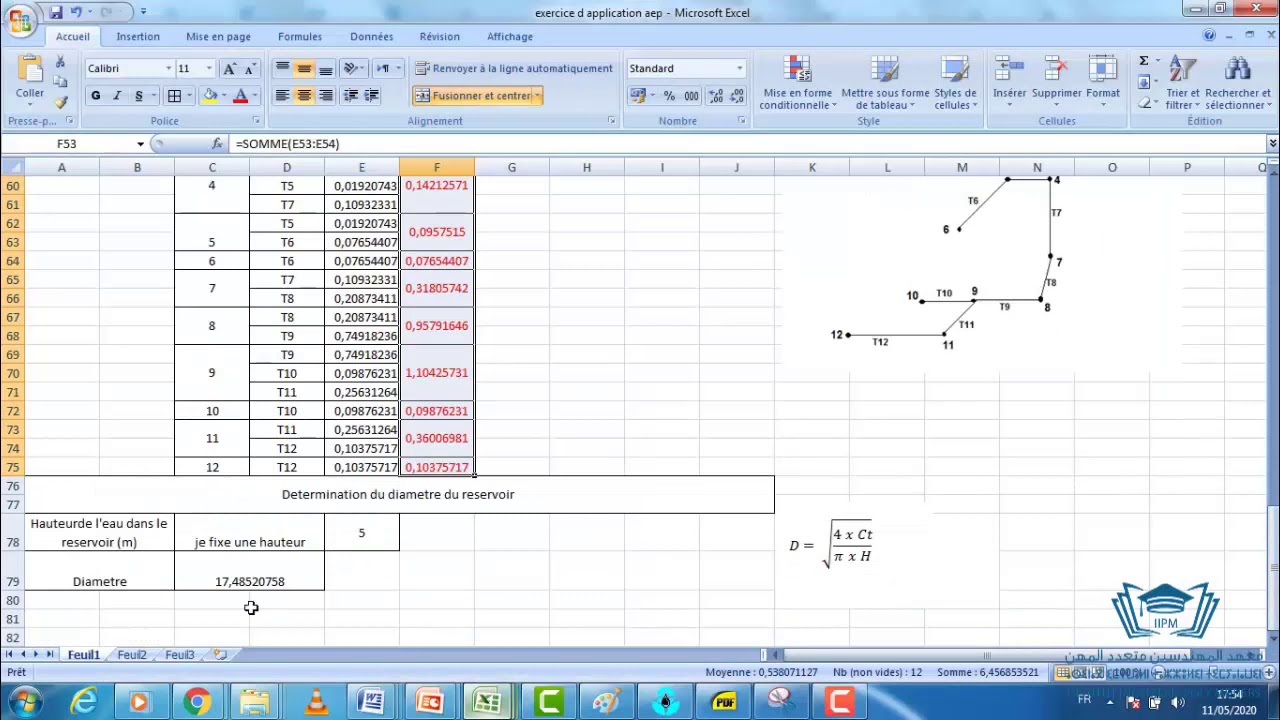Open the font size 11 dropdown

click(208, 69)
